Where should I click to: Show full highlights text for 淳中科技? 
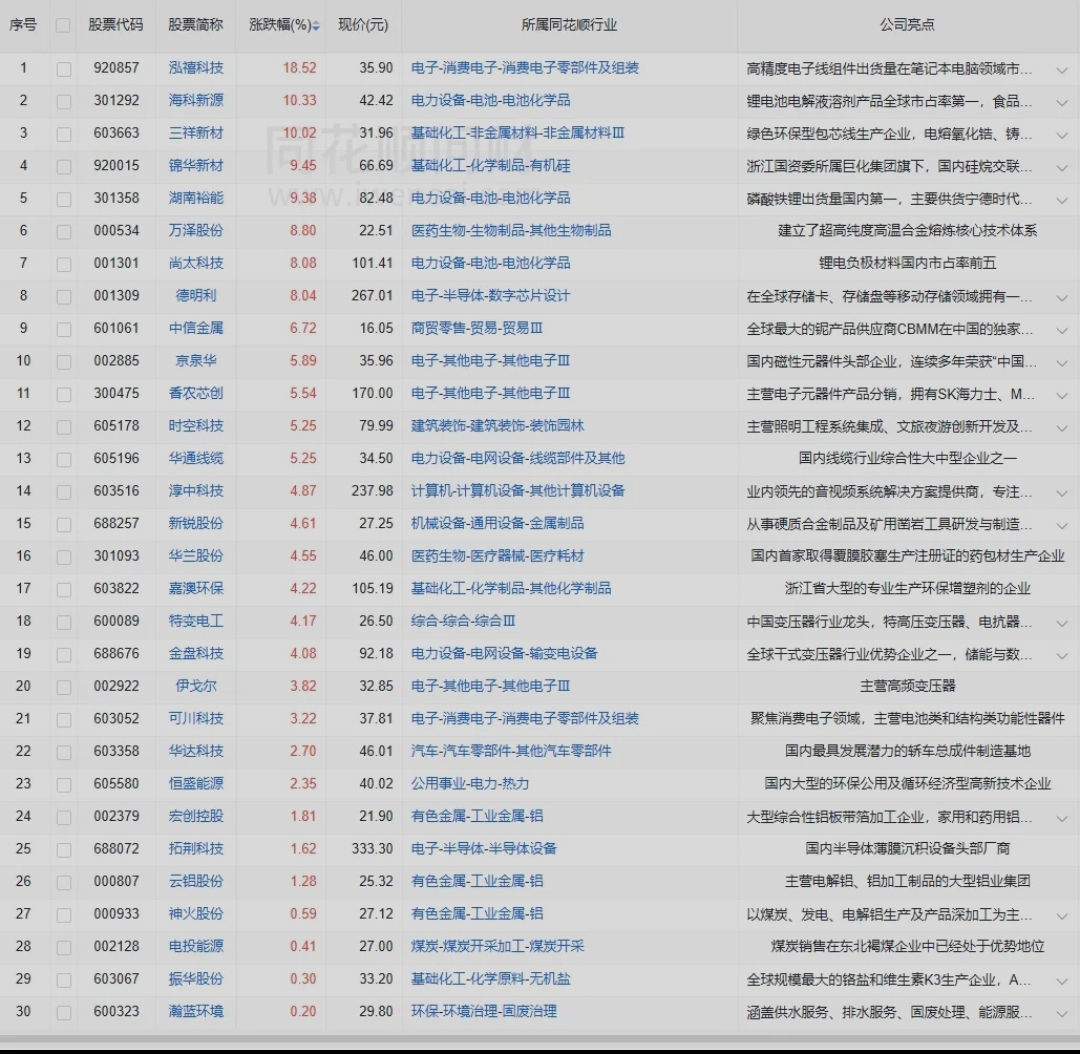(1061, 492)
